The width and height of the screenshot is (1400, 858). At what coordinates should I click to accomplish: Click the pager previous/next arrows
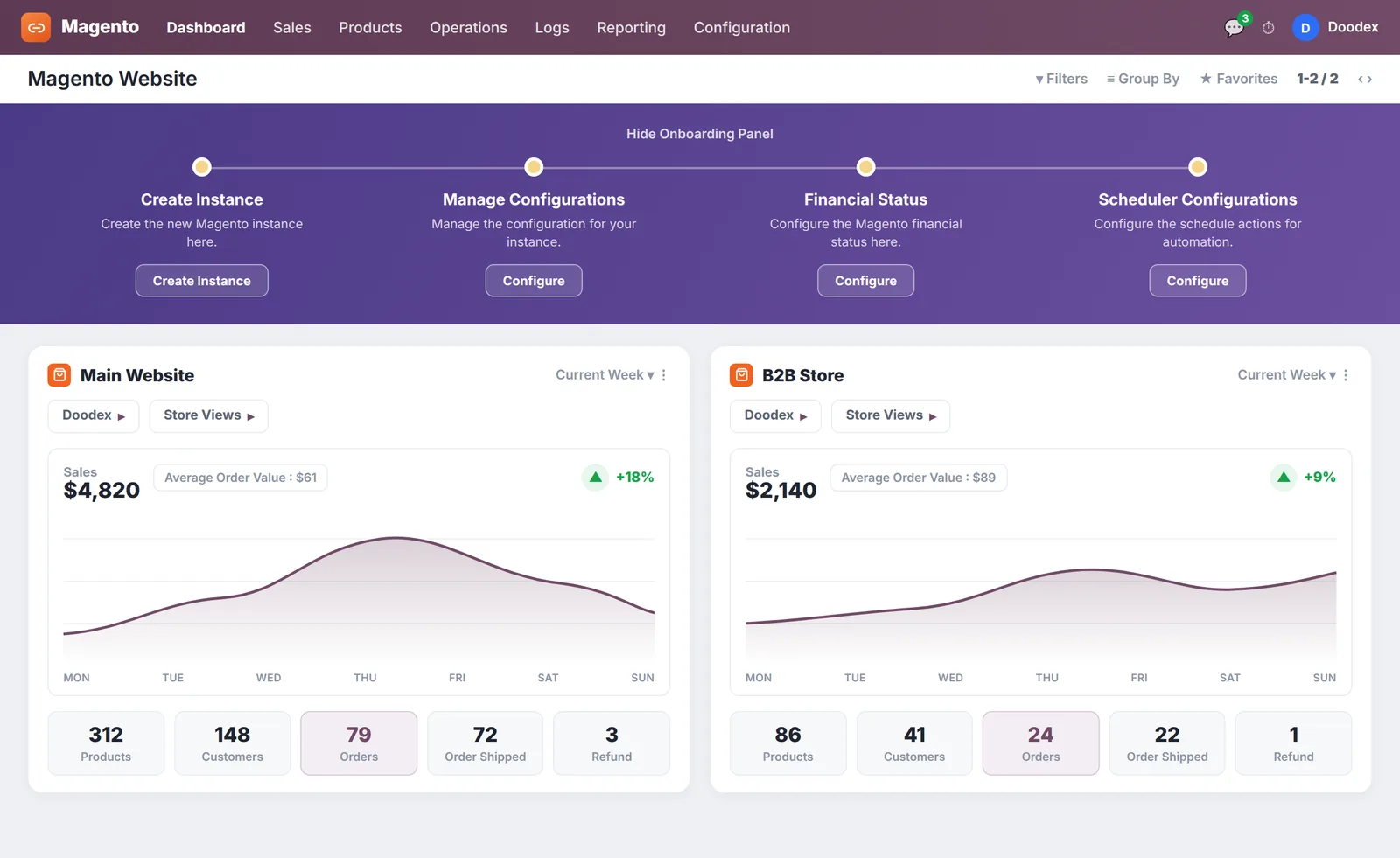click(x=1365, y=79)
